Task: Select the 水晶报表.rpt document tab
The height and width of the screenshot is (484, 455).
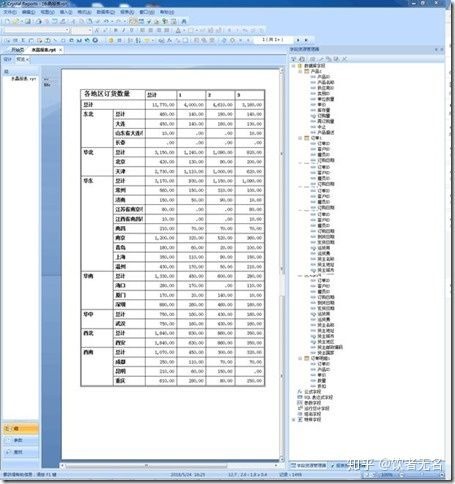Action: click(44, 50)
